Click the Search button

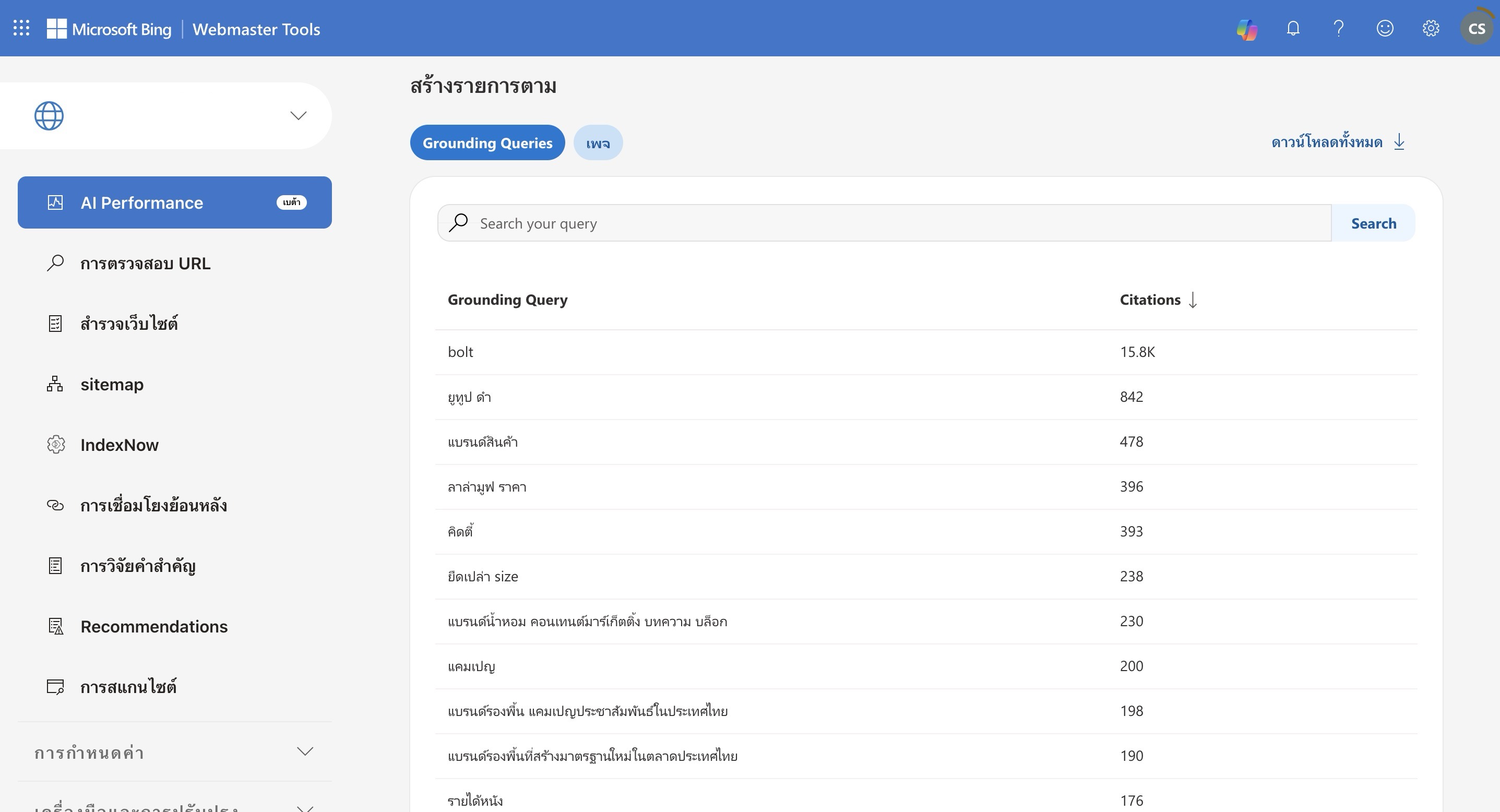pos(1373,223)
